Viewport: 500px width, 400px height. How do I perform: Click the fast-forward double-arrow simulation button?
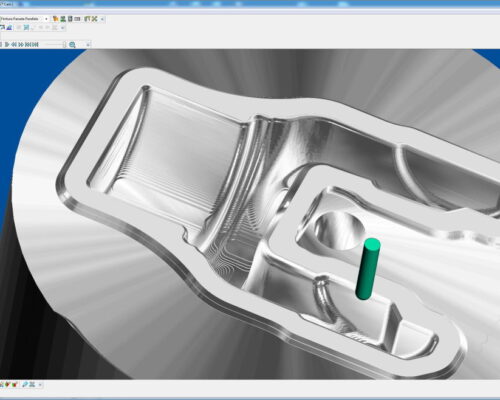21,44
